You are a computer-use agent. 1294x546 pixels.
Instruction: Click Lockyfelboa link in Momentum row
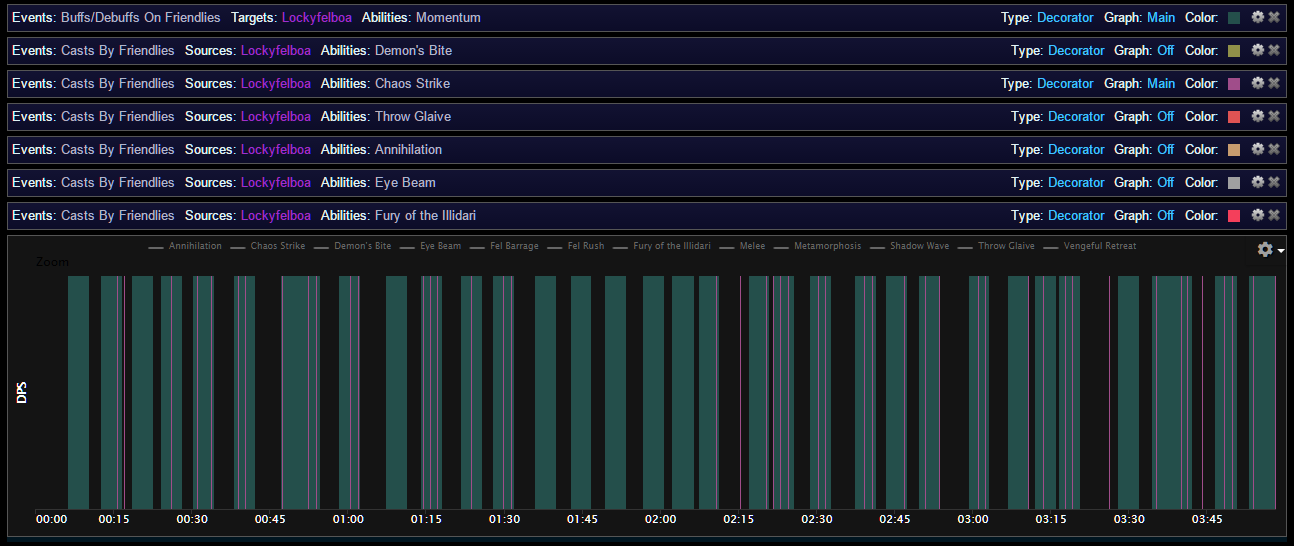[x=317, y=18]
